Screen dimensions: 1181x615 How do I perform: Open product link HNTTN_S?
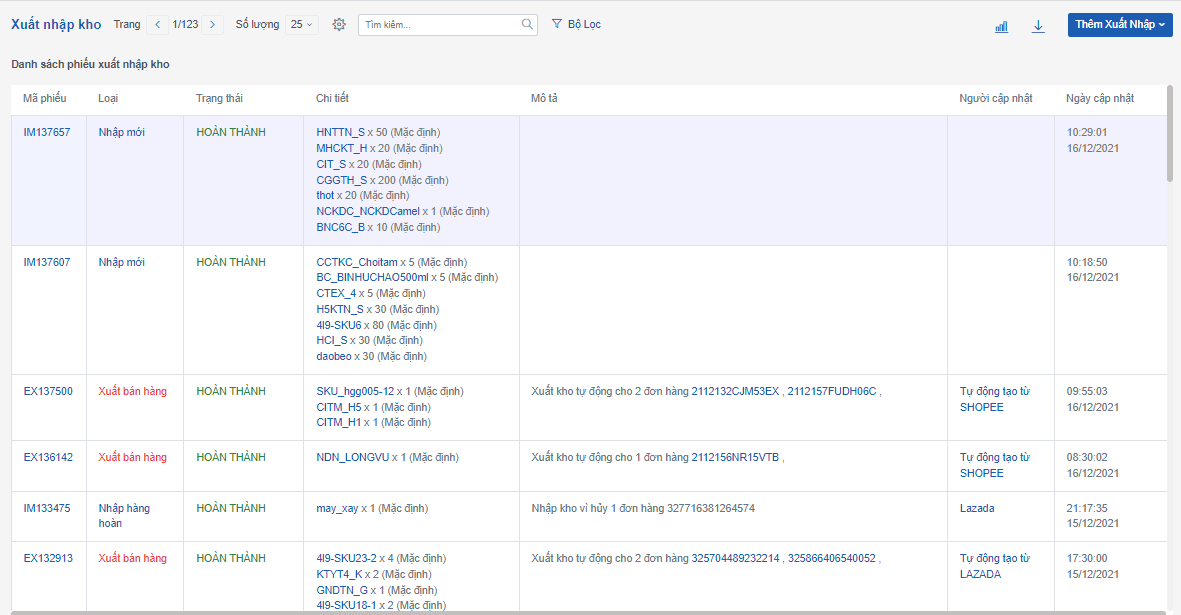pos(340,132)
